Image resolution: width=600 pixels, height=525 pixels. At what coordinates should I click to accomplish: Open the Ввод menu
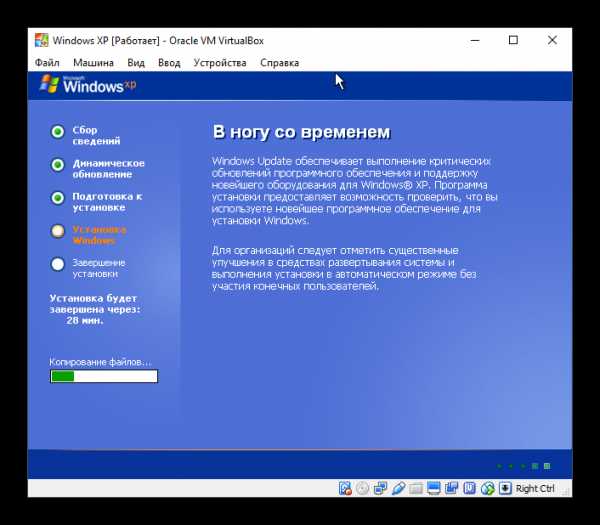click(x=169, y=63)
